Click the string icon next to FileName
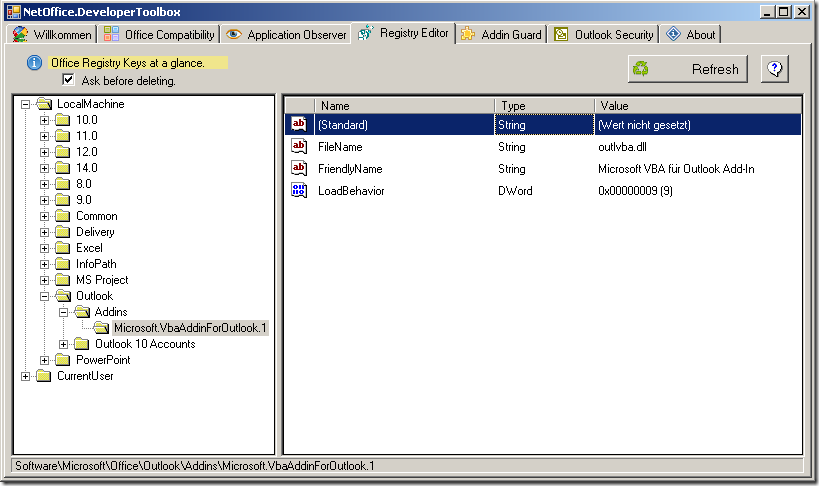This screenshot has width=819, height=486. pyautogui.click(x=299, y=147)
